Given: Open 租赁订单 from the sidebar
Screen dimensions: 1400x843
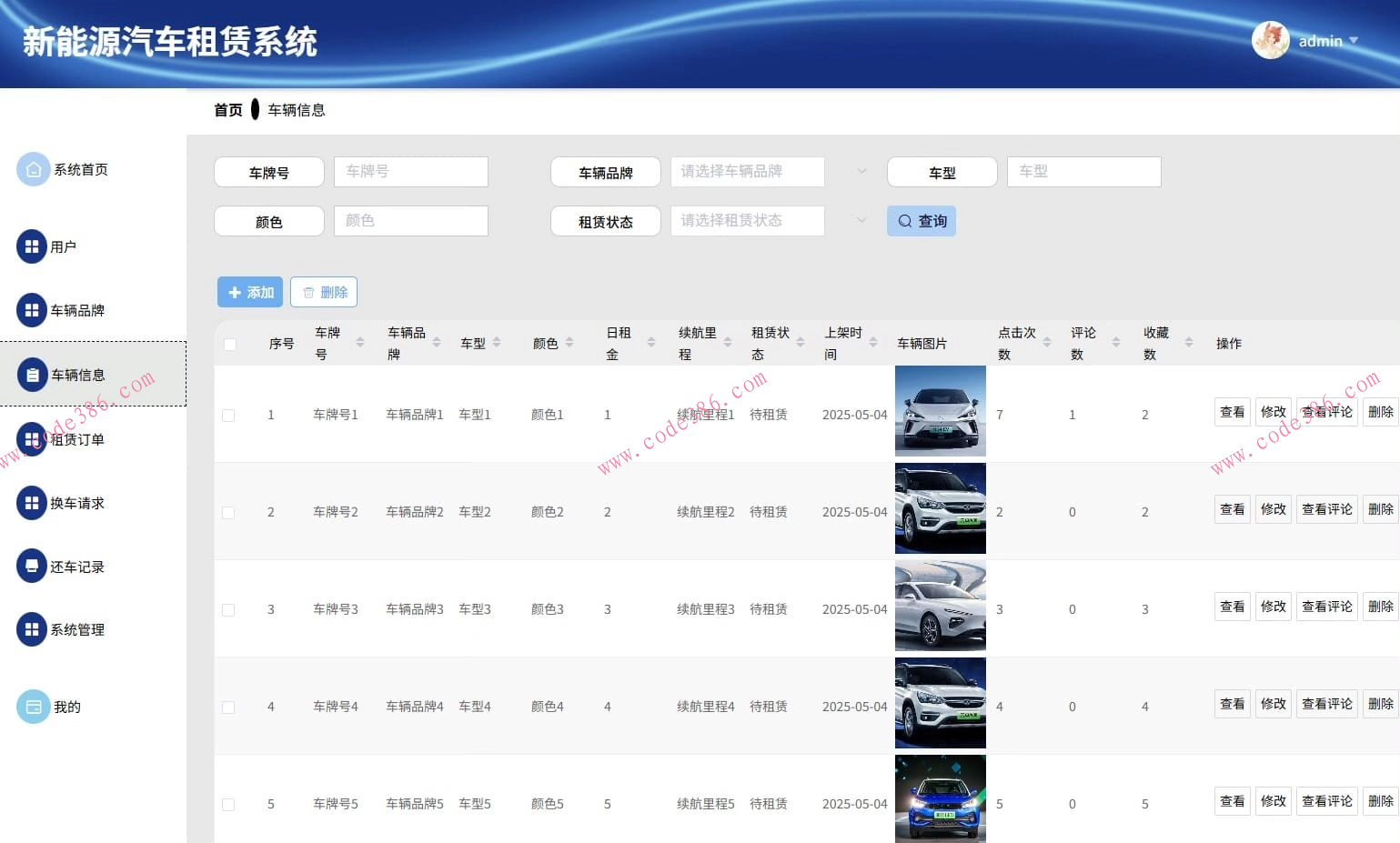Looking at the screenshot, I should point(34,438).
